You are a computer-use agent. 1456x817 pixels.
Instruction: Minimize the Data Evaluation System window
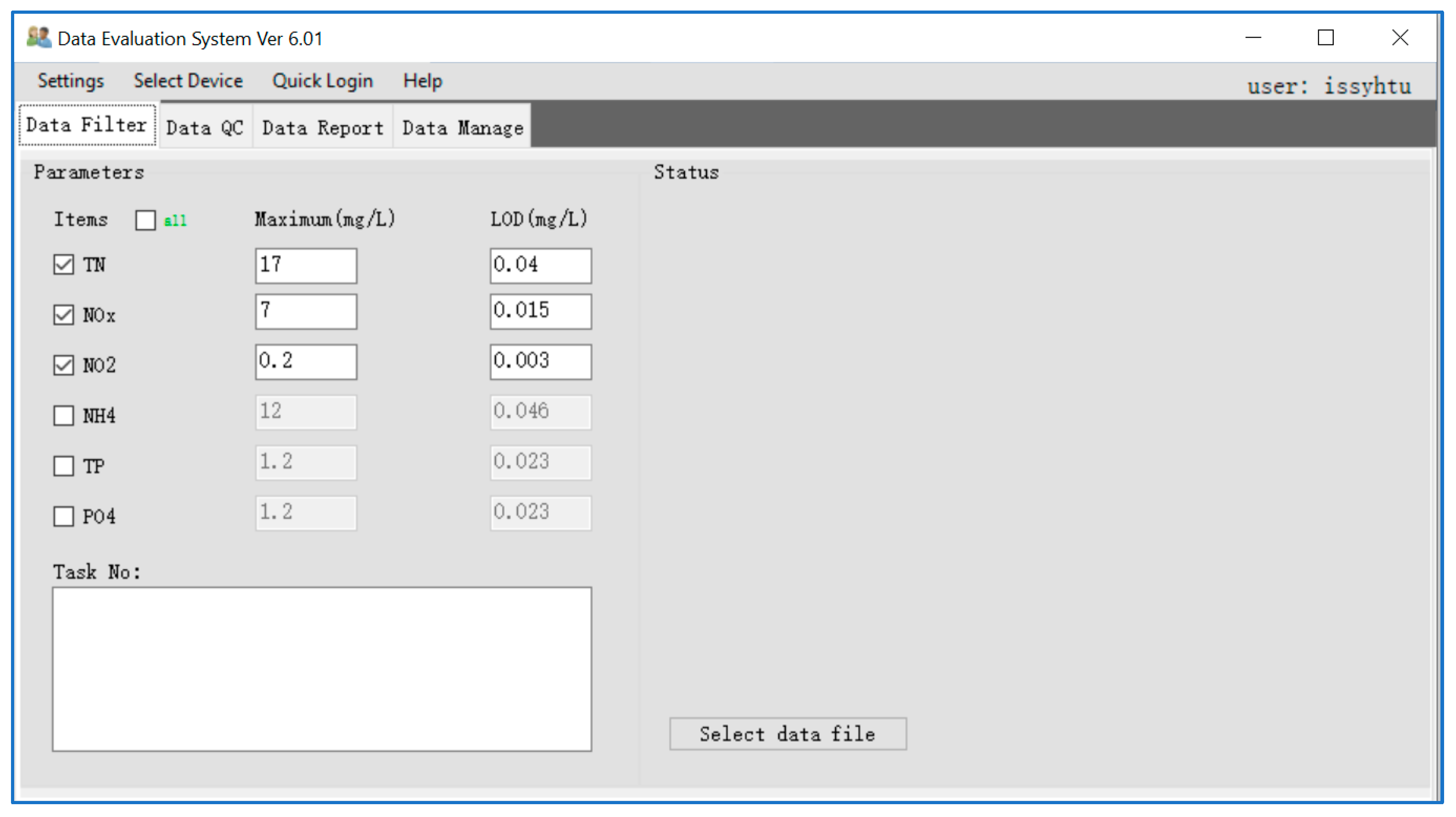click(x=1253, y=38)
